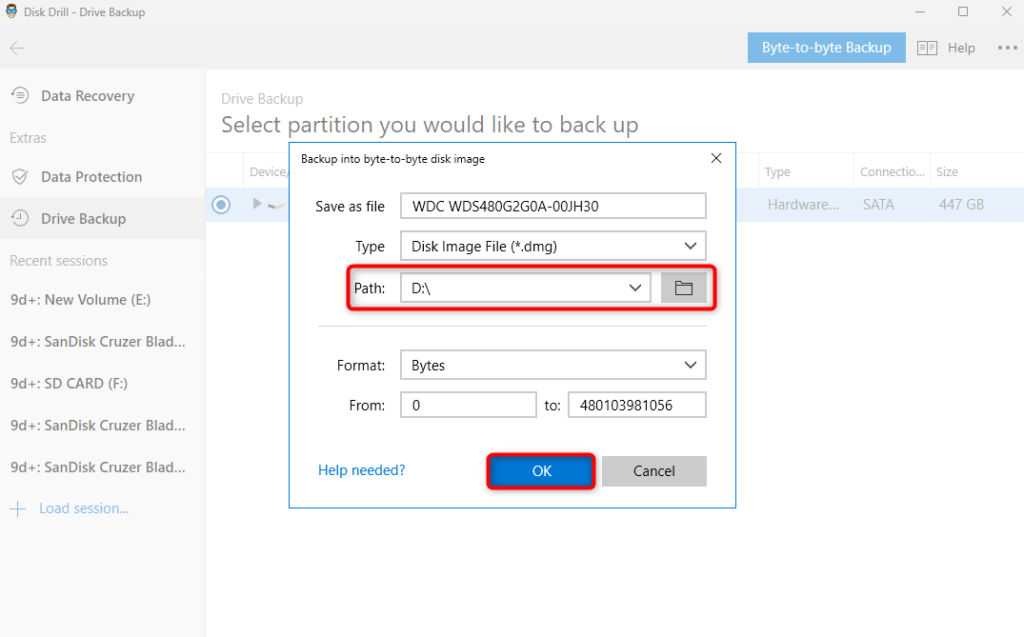Click the plus icon beside Load session
Viewport: 1024px width, 637px height.
17,508
